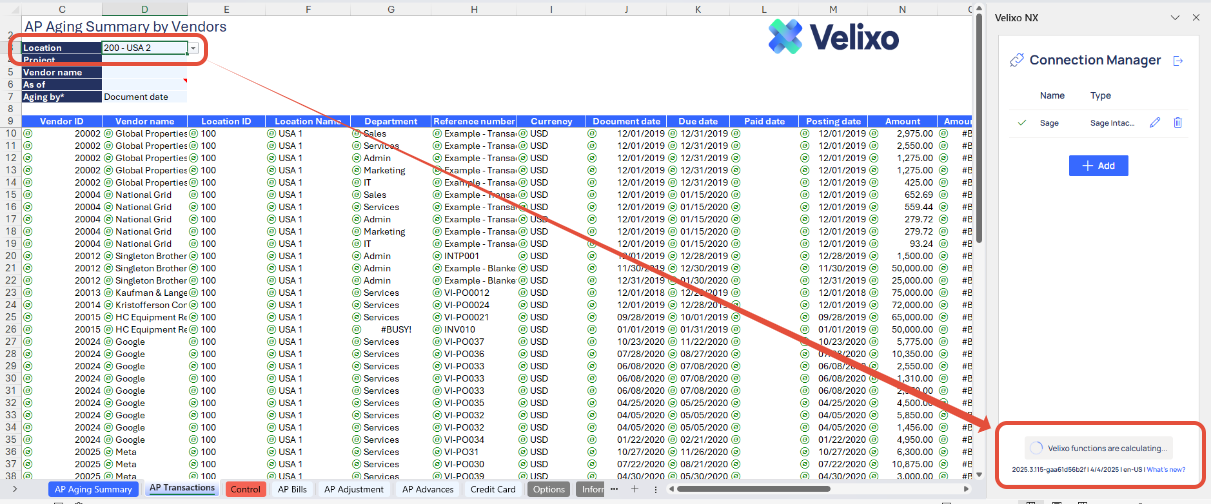The width and height of the screenshot is (1211, 504).
Task: Close the Velixo NX task pane
Action: pyautogui.click(x=1195, y=17)
